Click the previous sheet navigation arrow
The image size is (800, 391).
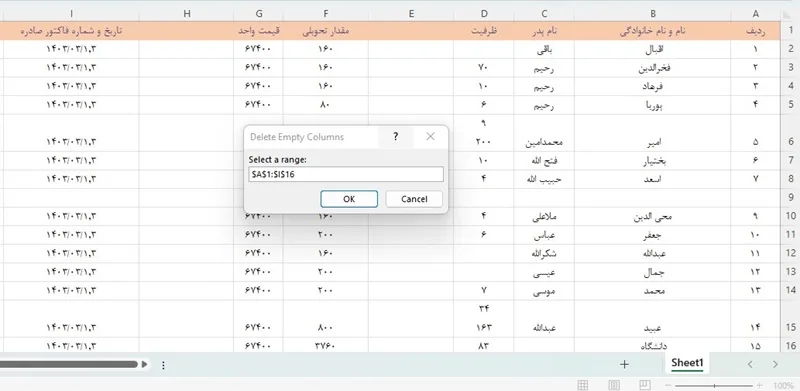[x=750, y=364]
